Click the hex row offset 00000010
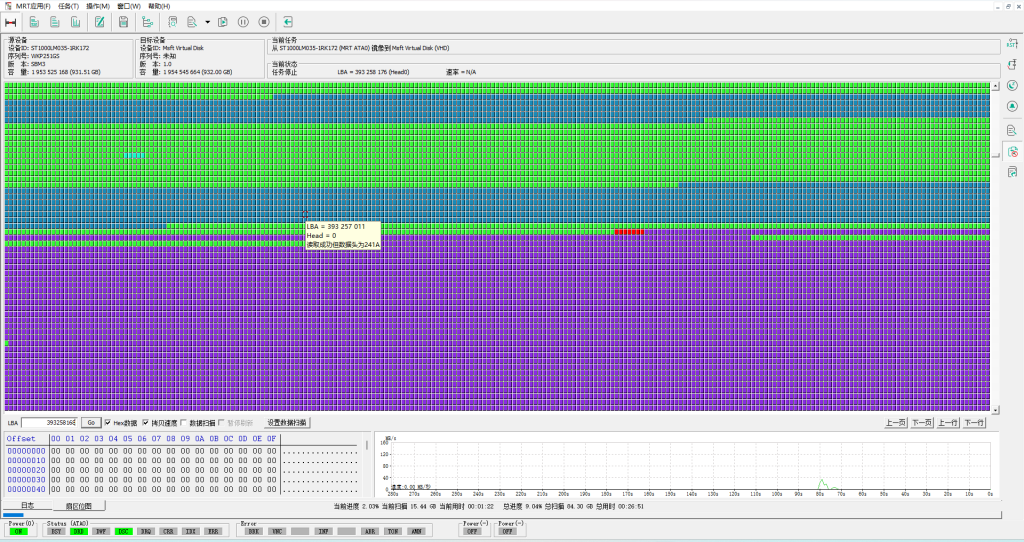The width and height of the screenshot is (1024, 542). [x=26, y=460]
